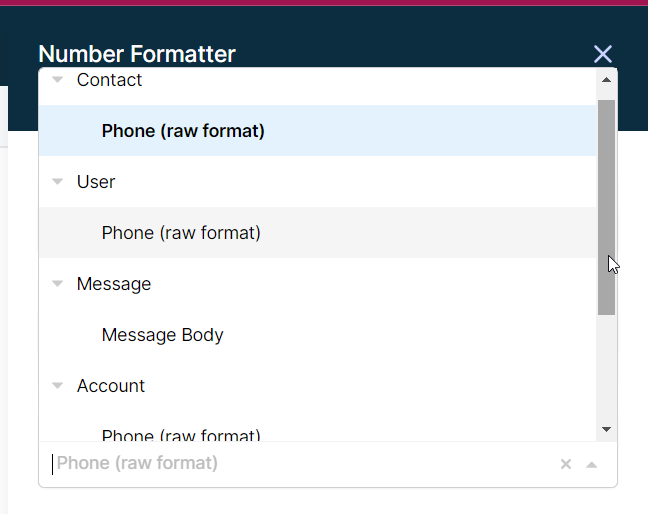Click the scrollbar track below the thumb
Screen dimensions: 648x514
[606, 368]
